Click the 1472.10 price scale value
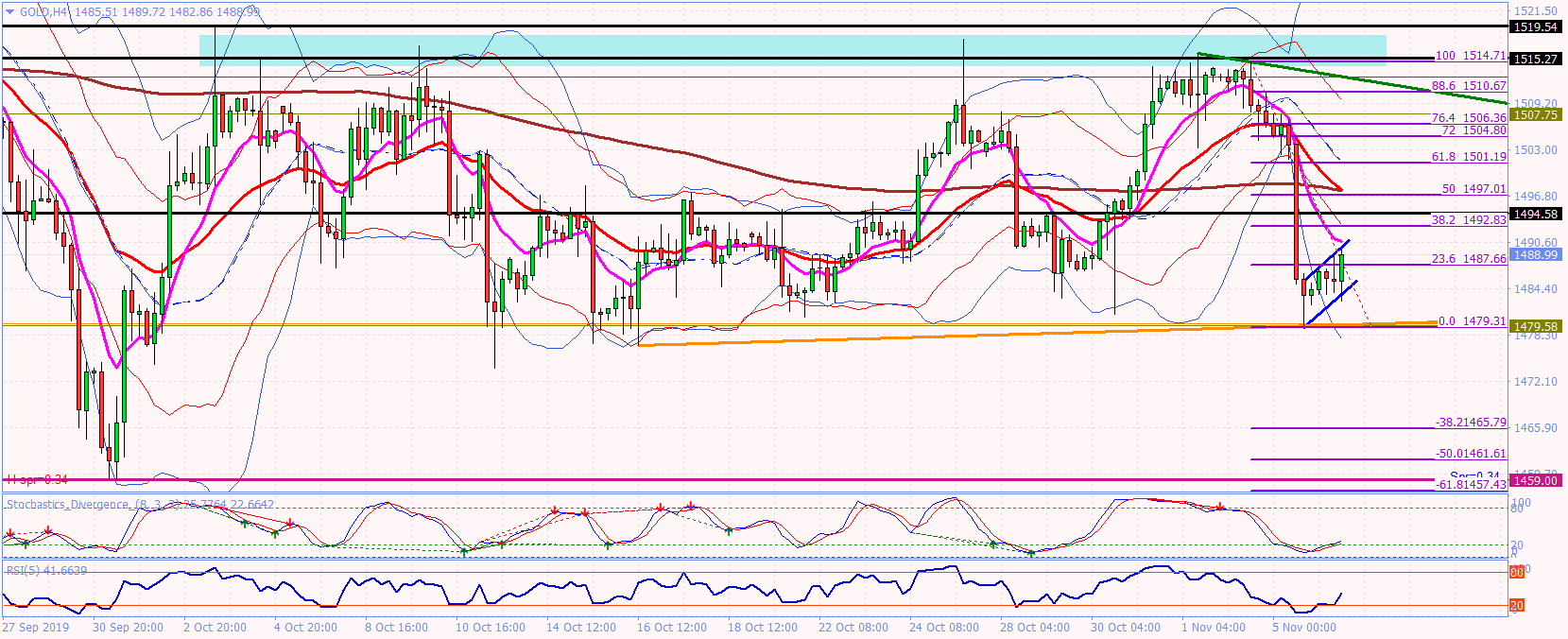The width and height of the screenshot is (1568, 639). pos(1536,382)
